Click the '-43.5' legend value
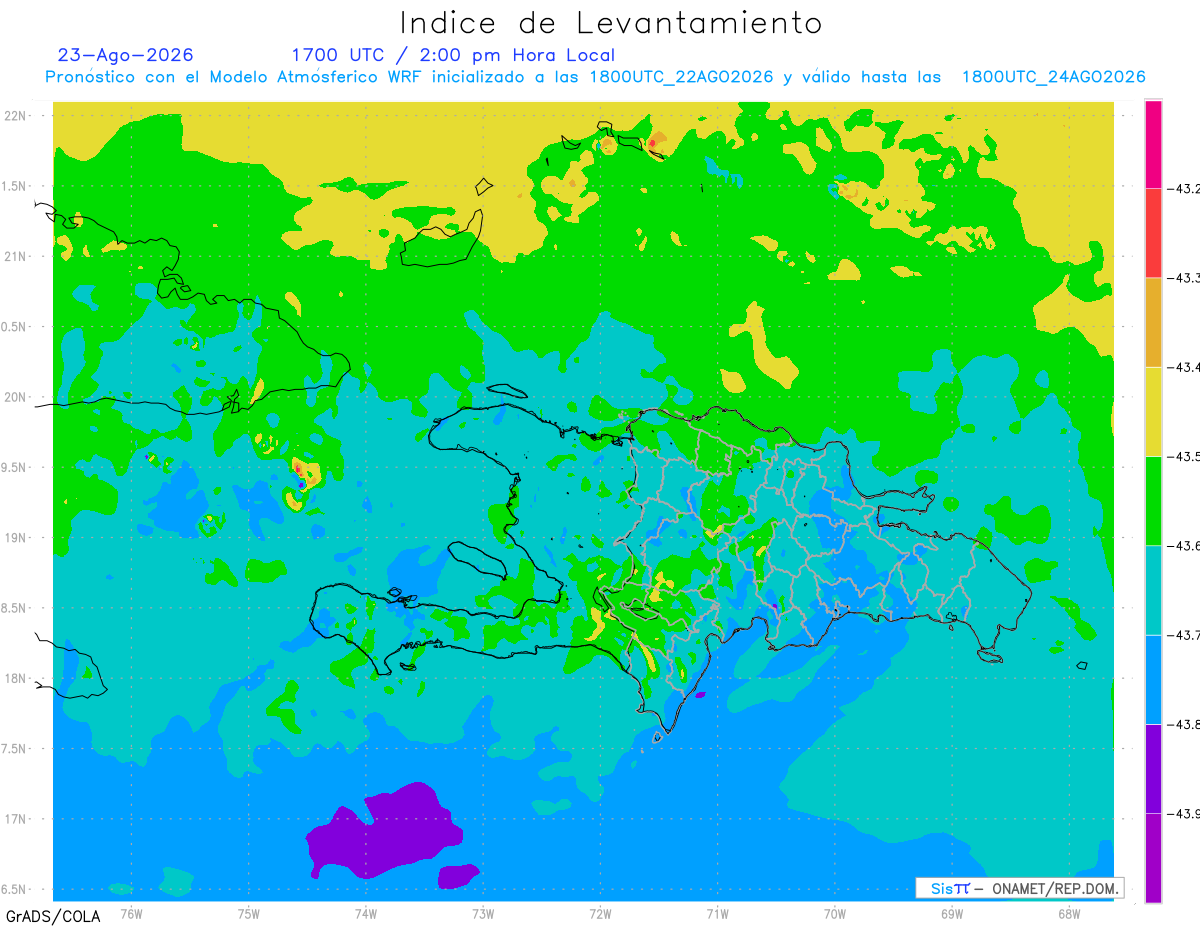 1183,456
